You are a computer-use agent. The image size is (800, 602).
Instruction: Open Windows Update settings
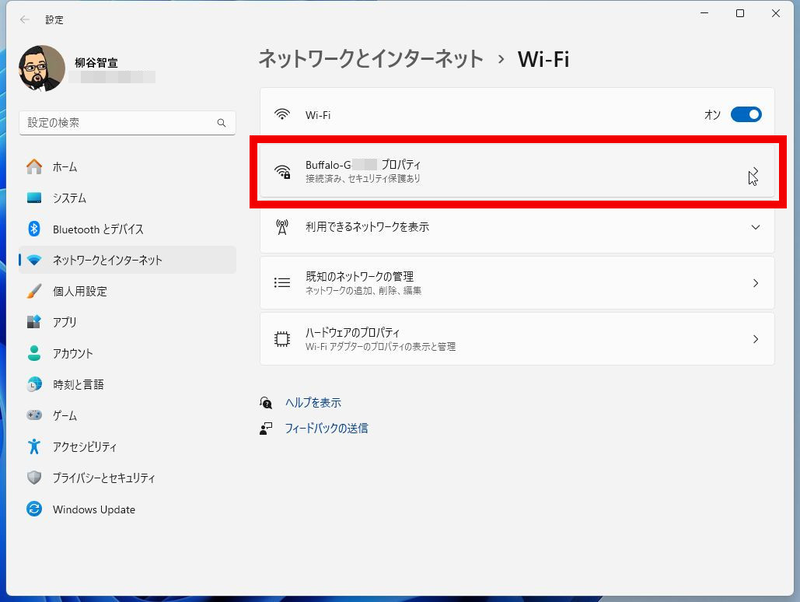[127, 509]
